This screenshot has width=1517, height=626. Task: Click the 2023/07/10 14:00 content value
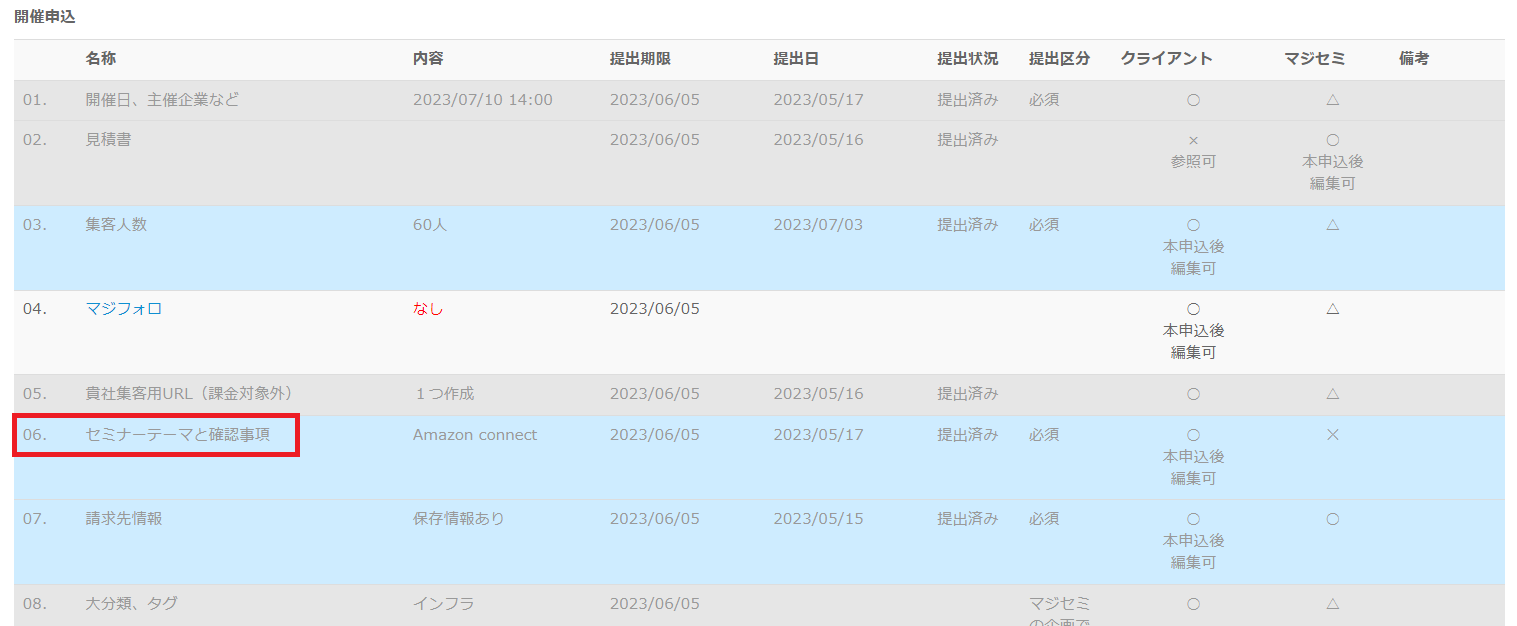click(482, 100)
